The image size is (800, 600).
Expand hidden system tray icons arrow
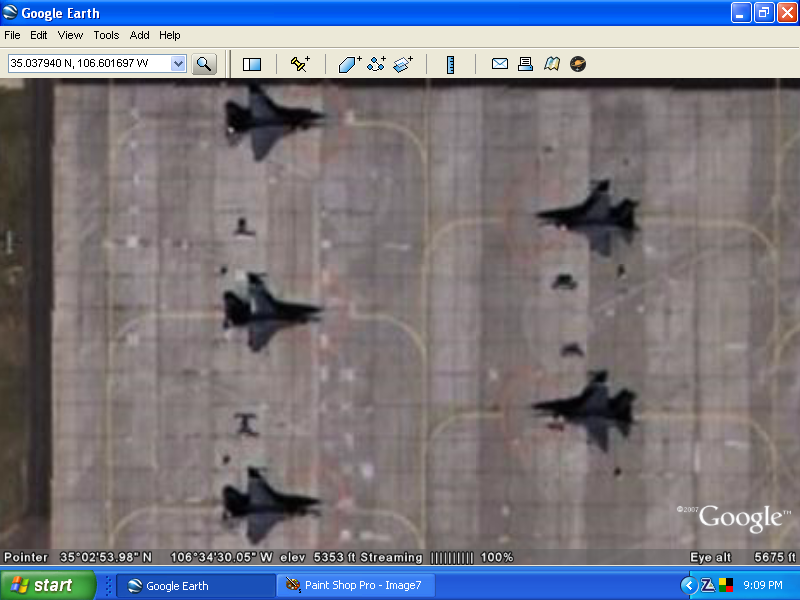[x=689, y=585]
